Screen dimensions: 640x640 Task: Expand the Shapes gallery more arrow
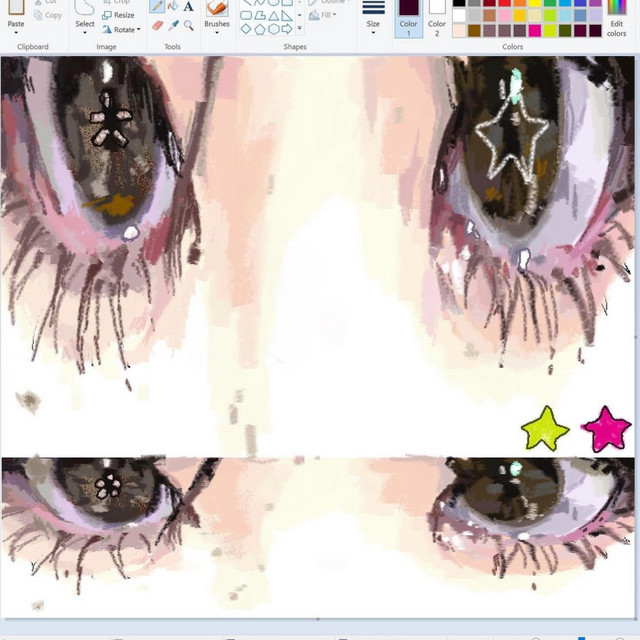(299, 29)
